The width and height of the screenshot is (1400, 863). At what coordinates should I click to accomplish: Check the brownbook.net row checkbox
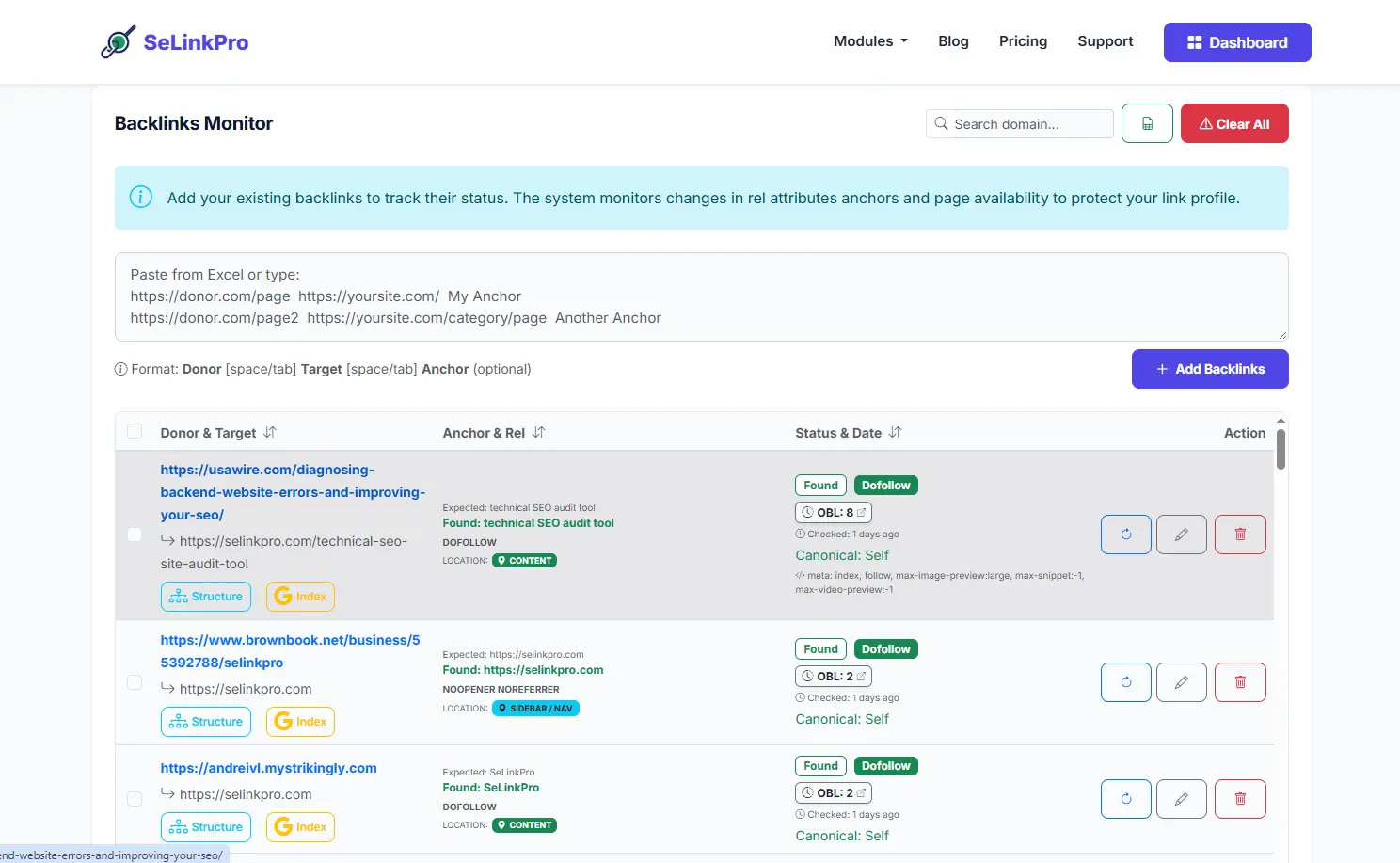pos(135,682)
